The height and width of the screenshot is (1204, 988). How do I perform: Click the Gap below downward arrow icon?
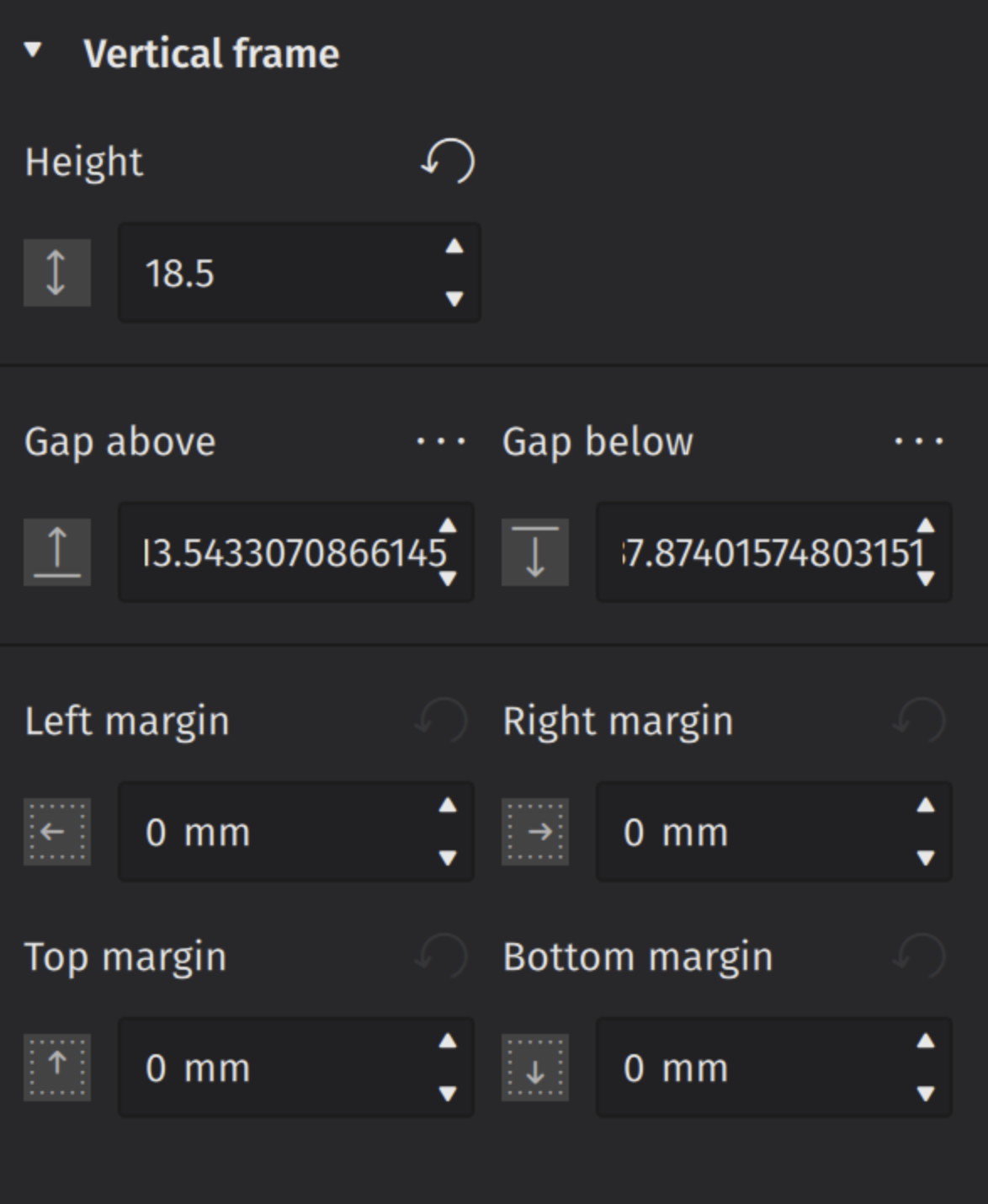(536, 551)
